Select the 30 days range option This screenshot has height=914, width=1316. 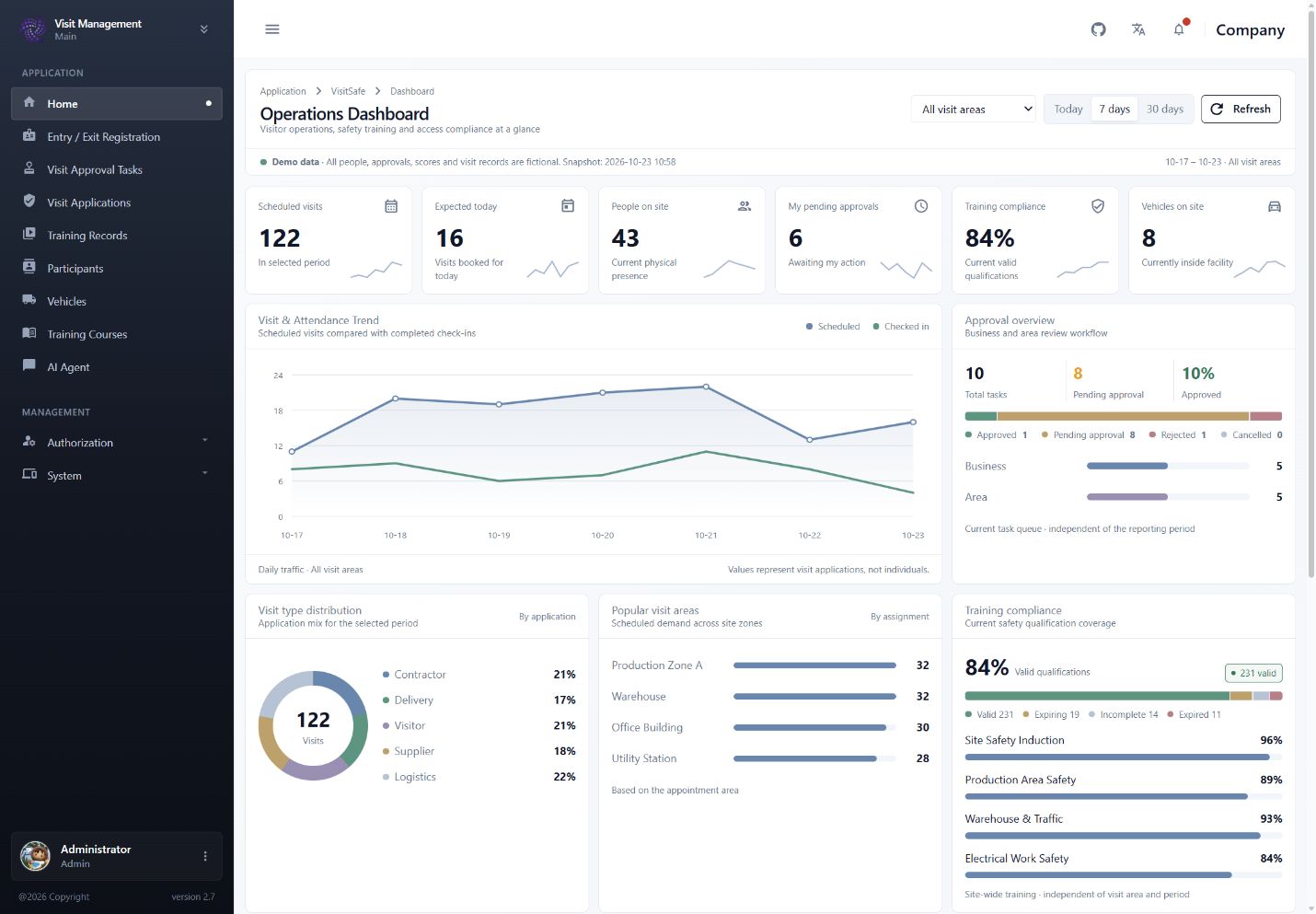click(1165, 109)
